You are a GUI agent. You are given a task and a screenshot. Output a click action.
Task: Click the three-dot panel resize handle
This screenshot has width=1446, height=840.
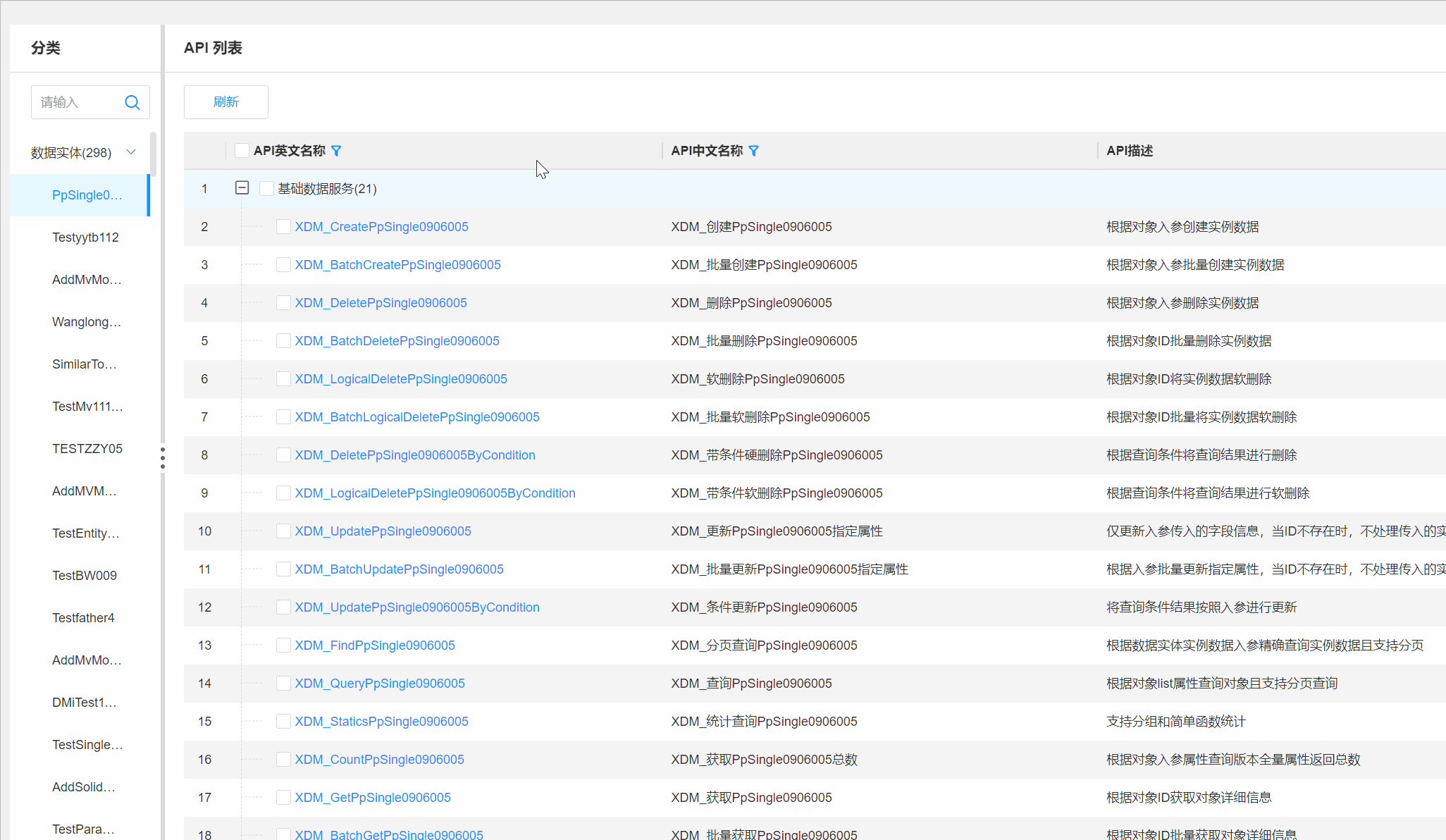point(163,457)
